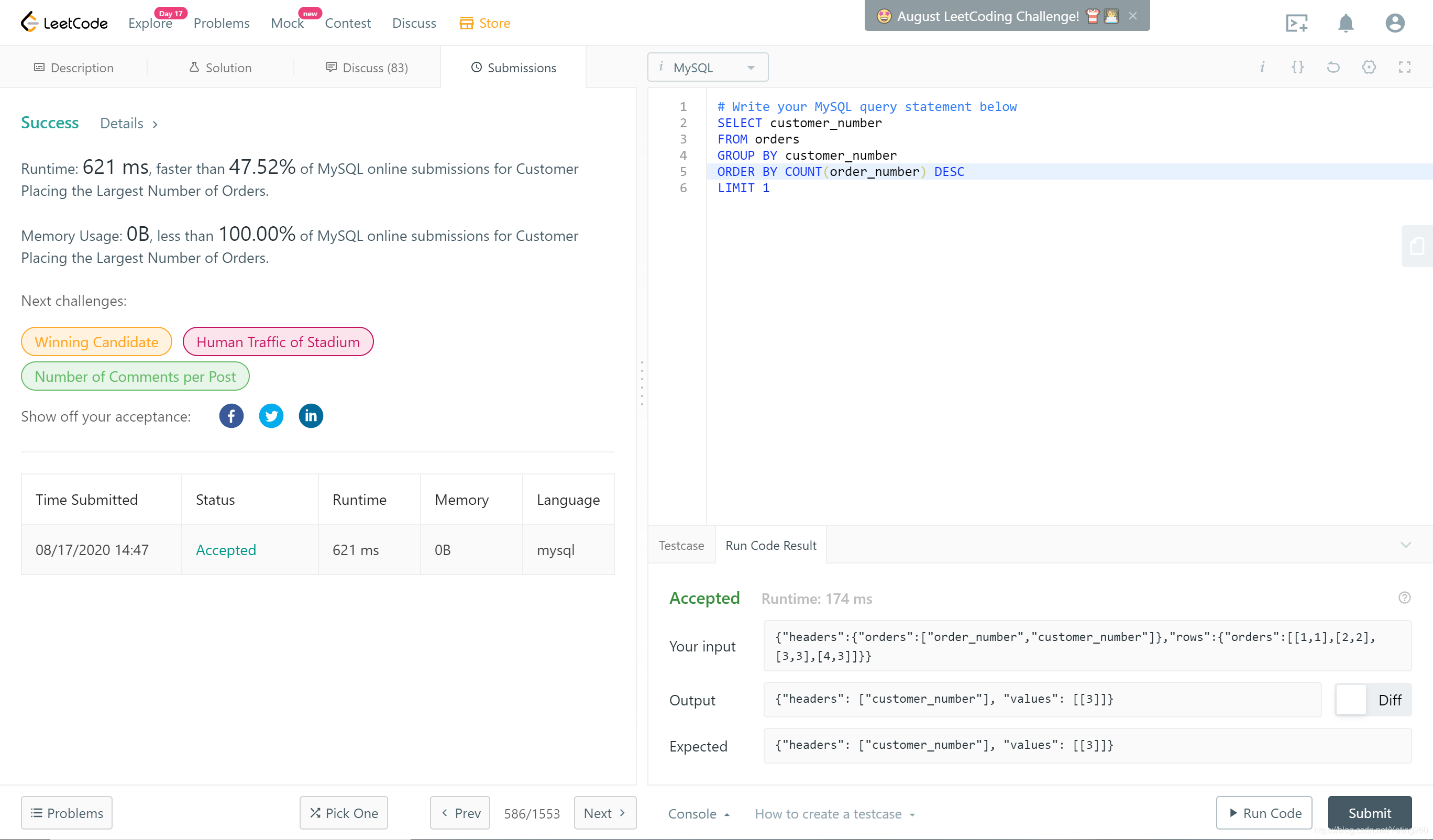This screenshot has width=1433, height=840.
Task: Expand How to create a testcase
Action: coord(834,814)
